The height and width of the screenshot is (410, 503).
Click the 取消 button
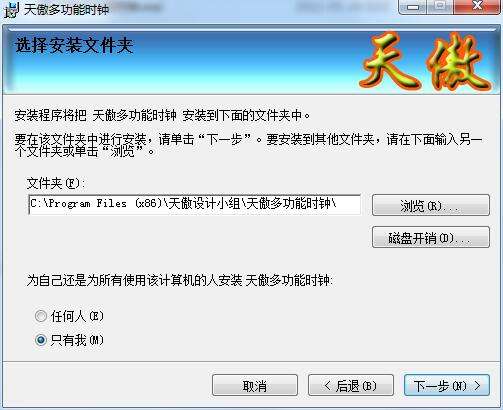[255, 385]
